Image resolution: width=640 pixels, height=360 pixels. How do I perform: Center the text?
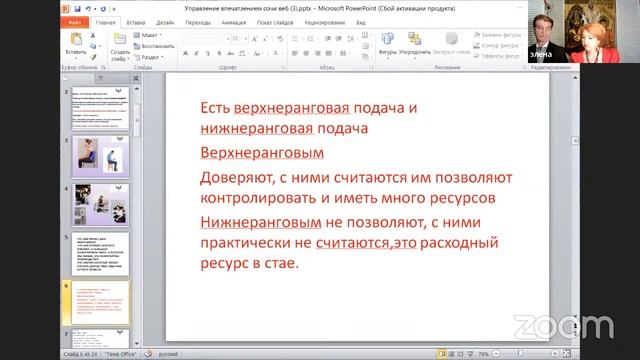[306, 53]
